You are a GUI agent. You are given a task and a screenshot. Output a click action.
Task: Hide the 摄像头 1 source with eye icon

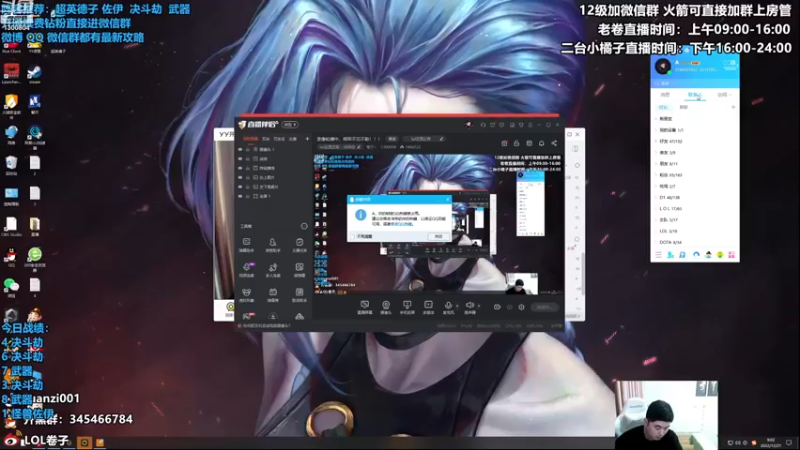(240, 149)
